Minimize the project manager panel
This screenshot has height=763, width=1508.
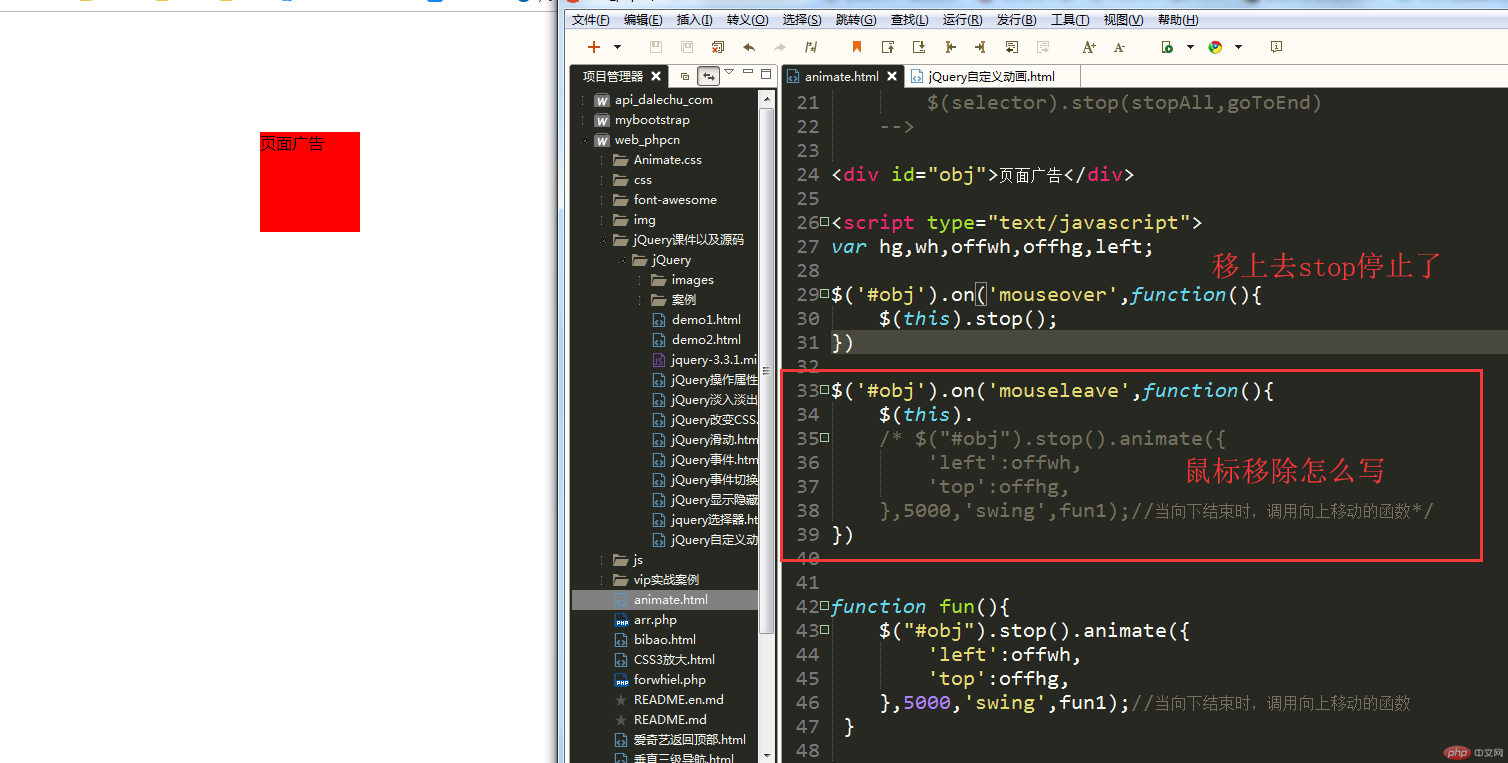pyautogui.click(x=748, y=72)
